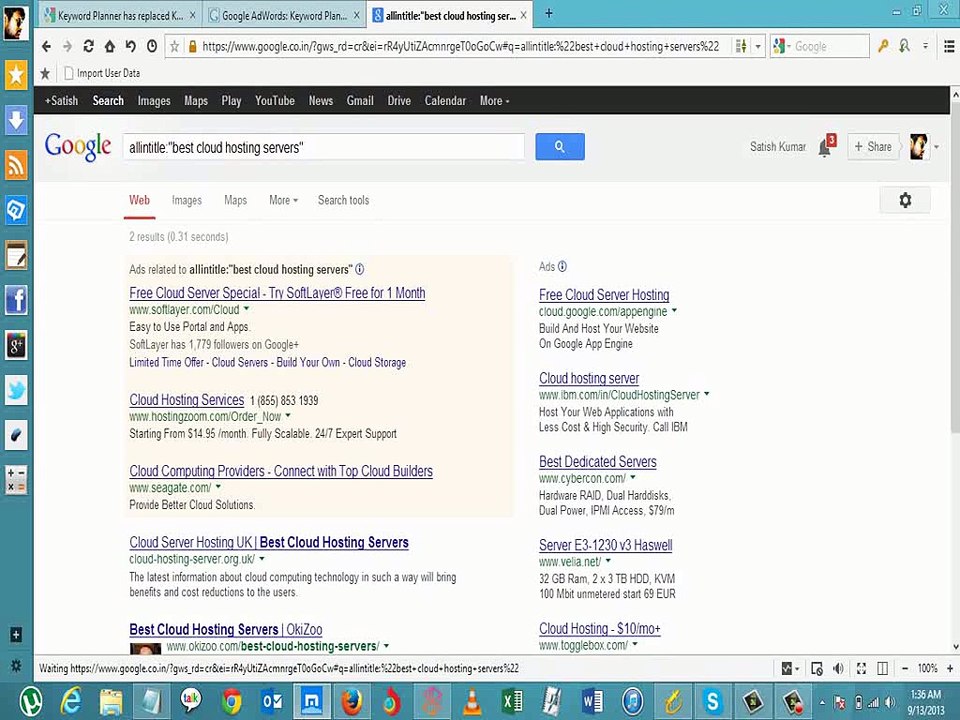The image size is (960, 720).
Task: Open account dropdown next to profile photo
Action: click(936, 147)
